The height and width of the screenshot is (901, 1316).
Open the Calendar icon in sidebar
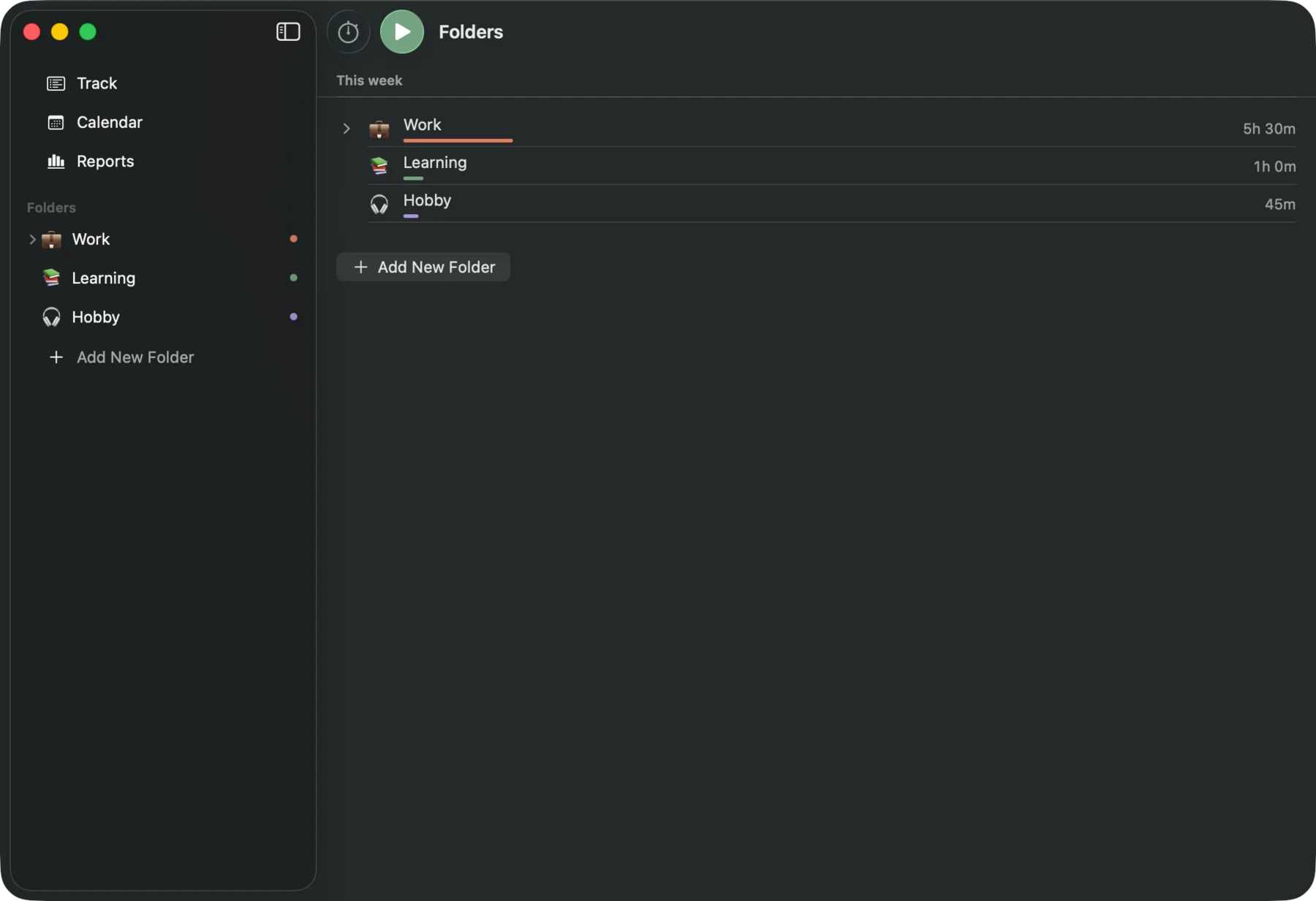[56, 123]
